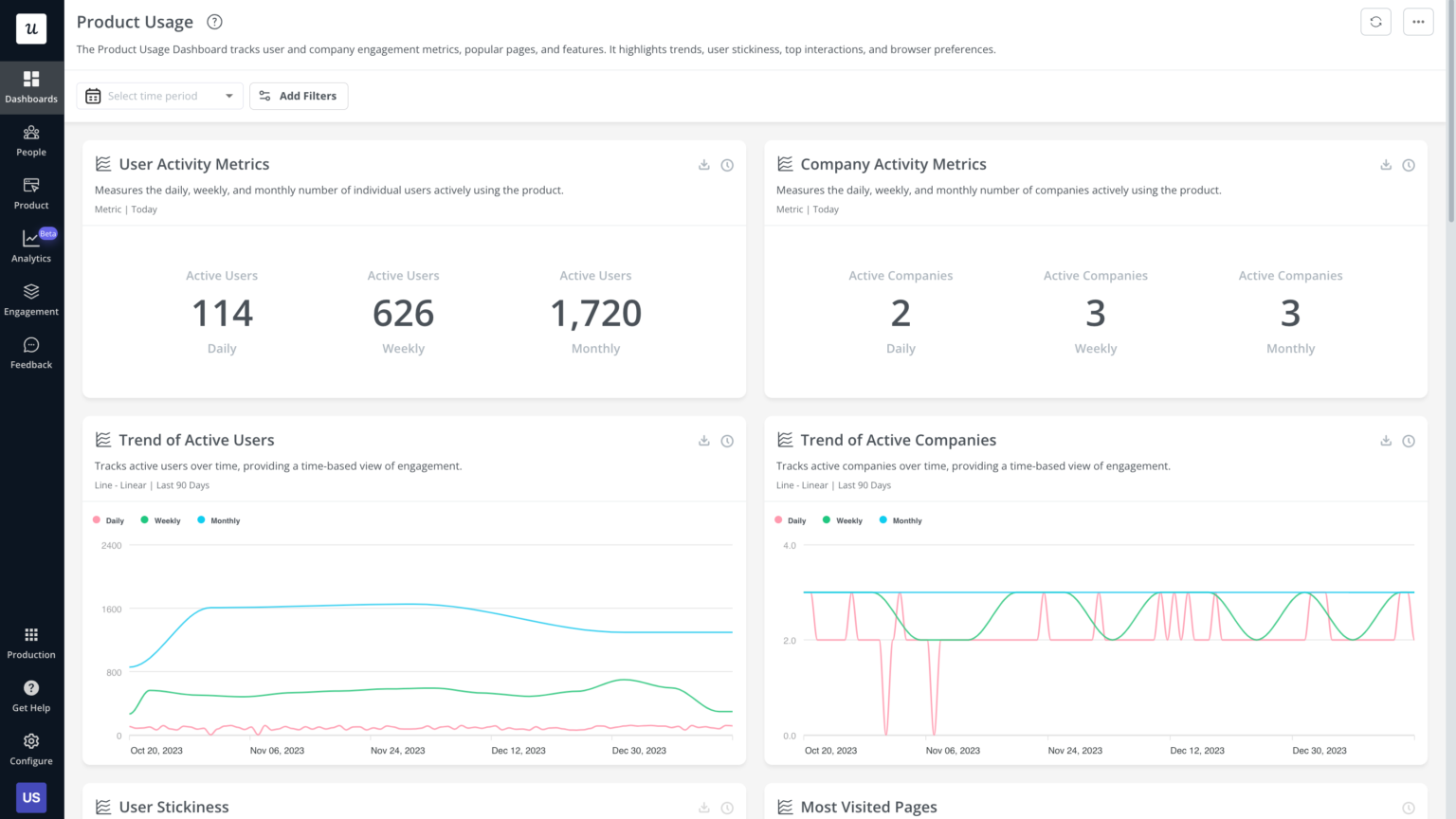The image size is (1456, 819).
Task: Hide the Weekly line in Trend of Active Users
Action: coord(160,519)
